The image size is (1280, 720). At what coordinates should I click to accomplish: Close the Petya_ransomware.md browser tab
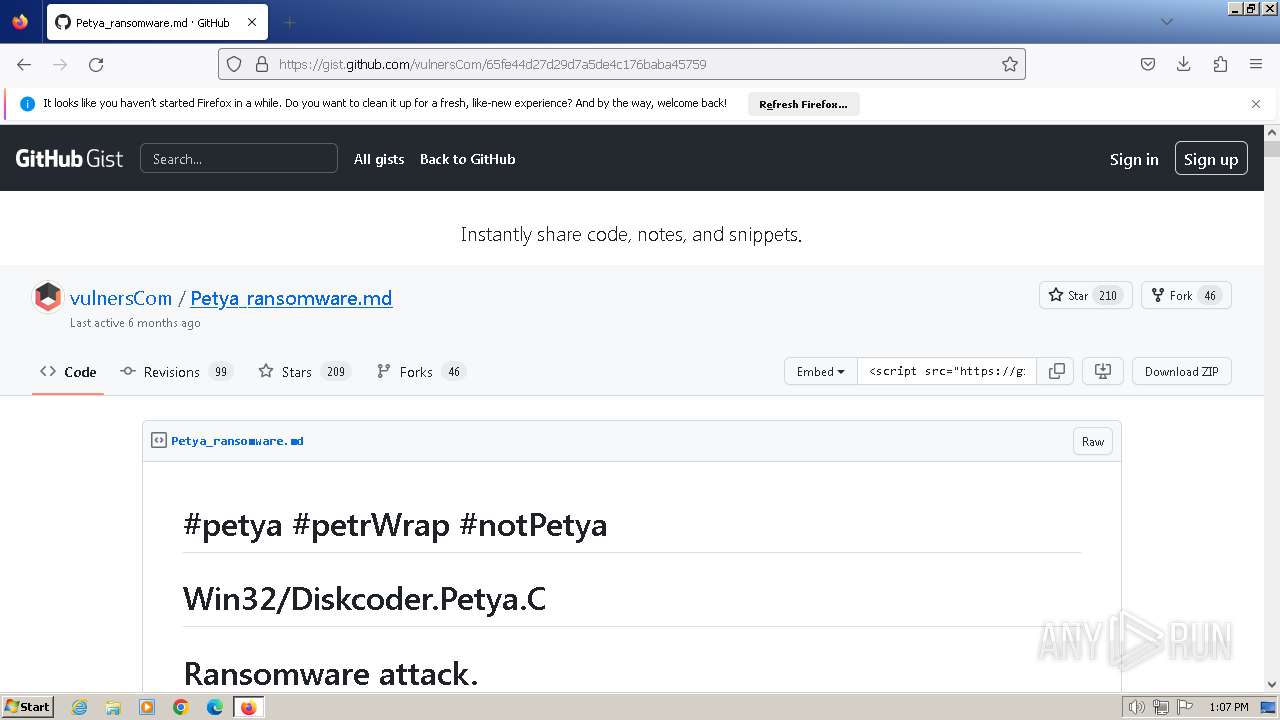[x=252, y=22]
